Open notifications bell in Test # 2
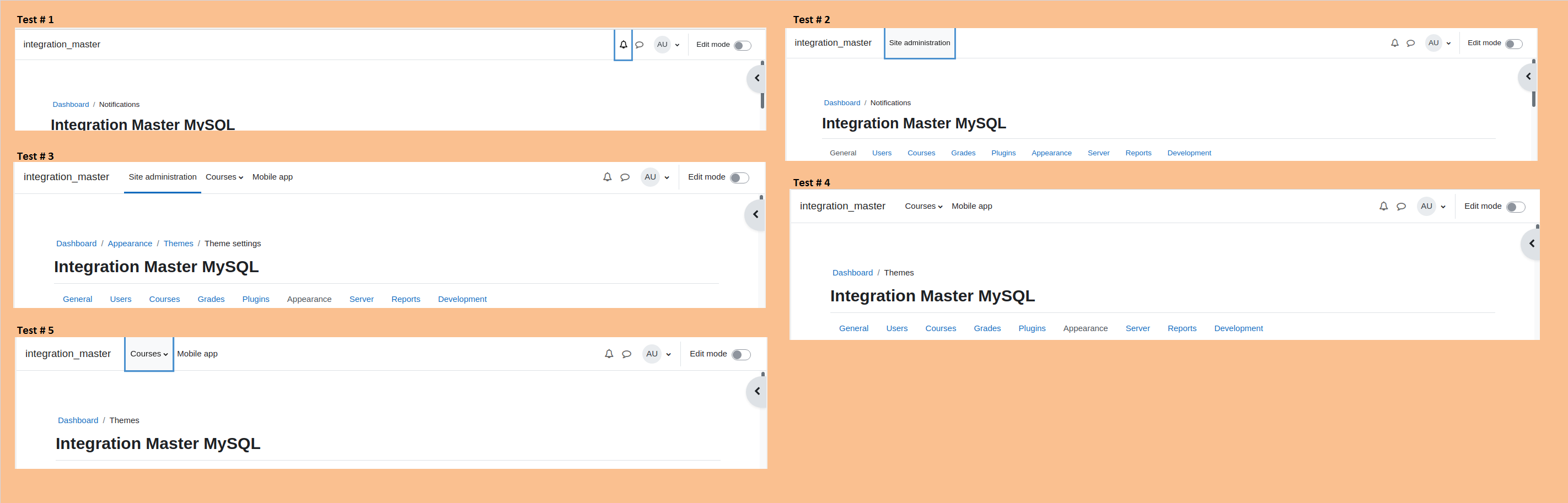This screenshot has height=503, width=1568. click(1394, 43)
